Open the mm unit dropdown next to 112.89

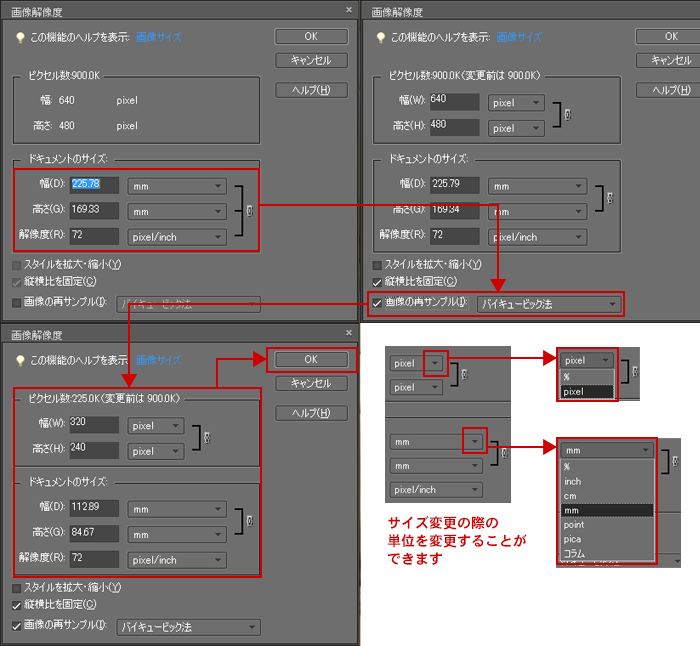click(177, 509)
